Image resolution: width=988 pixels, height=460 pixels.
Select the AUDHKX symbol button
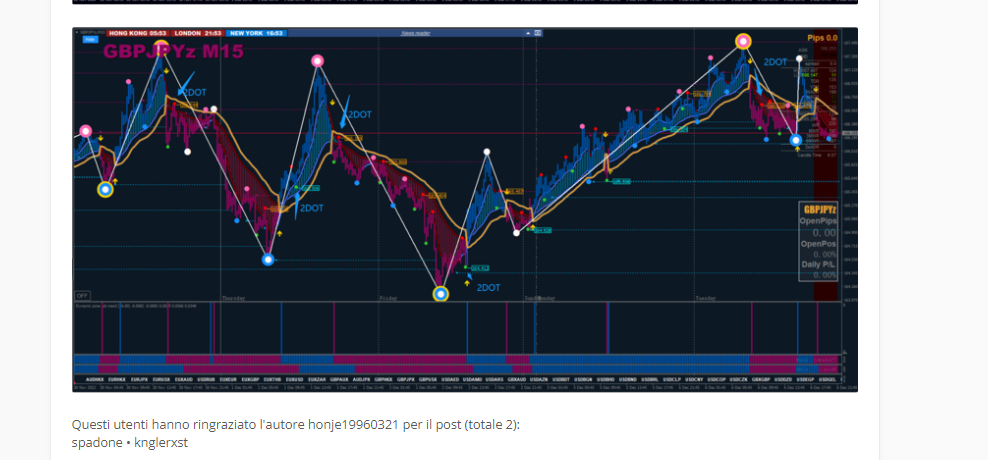pos(95,379)
